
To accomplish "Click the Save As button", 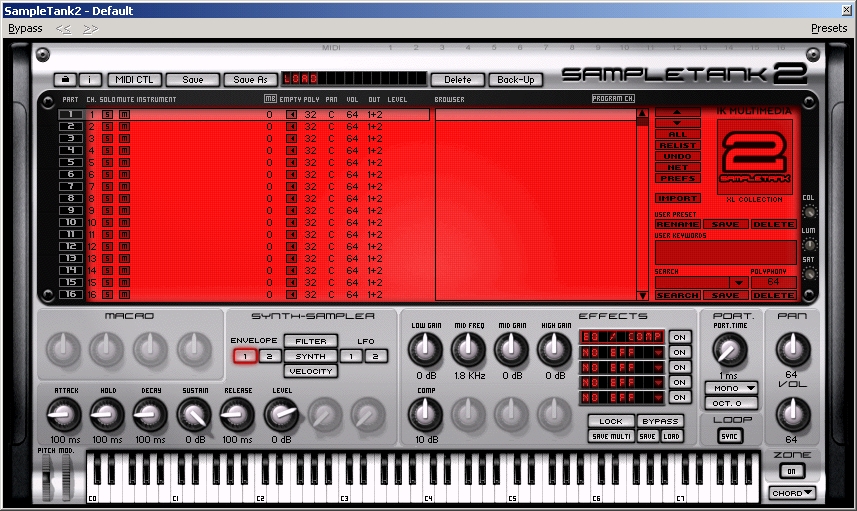I will tap(250, 80).
